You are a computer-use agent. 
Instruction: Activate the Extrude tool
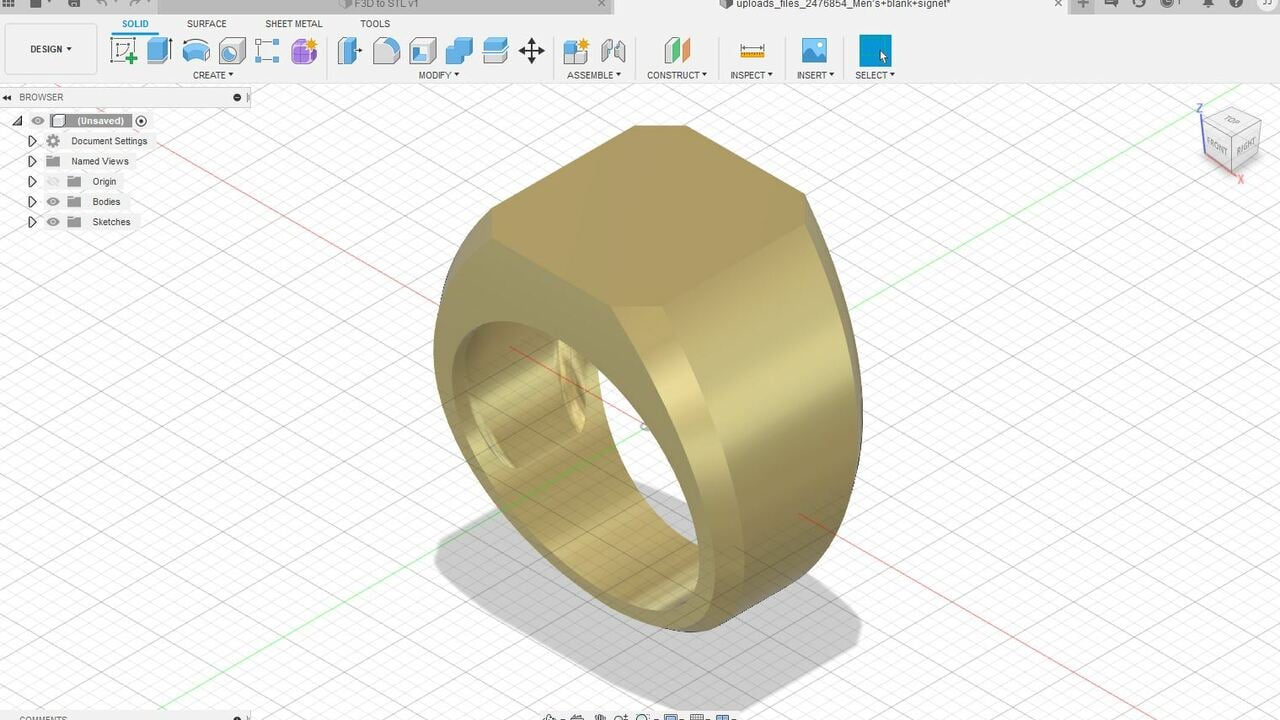pyautogui.click(x=160, y=50)
